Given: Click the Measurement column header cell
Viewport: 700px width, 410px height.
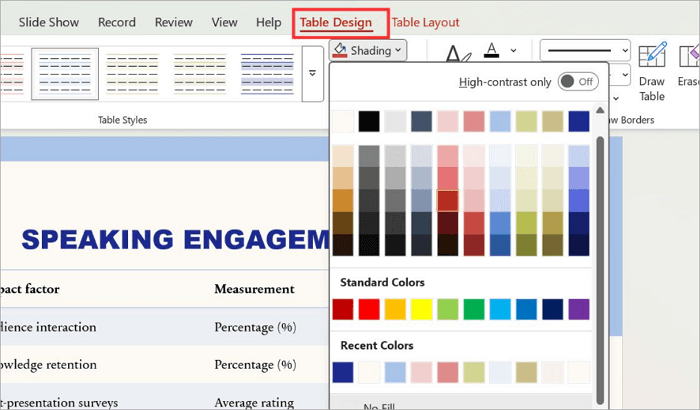Looking at the screenshot, I should point(254,289).
